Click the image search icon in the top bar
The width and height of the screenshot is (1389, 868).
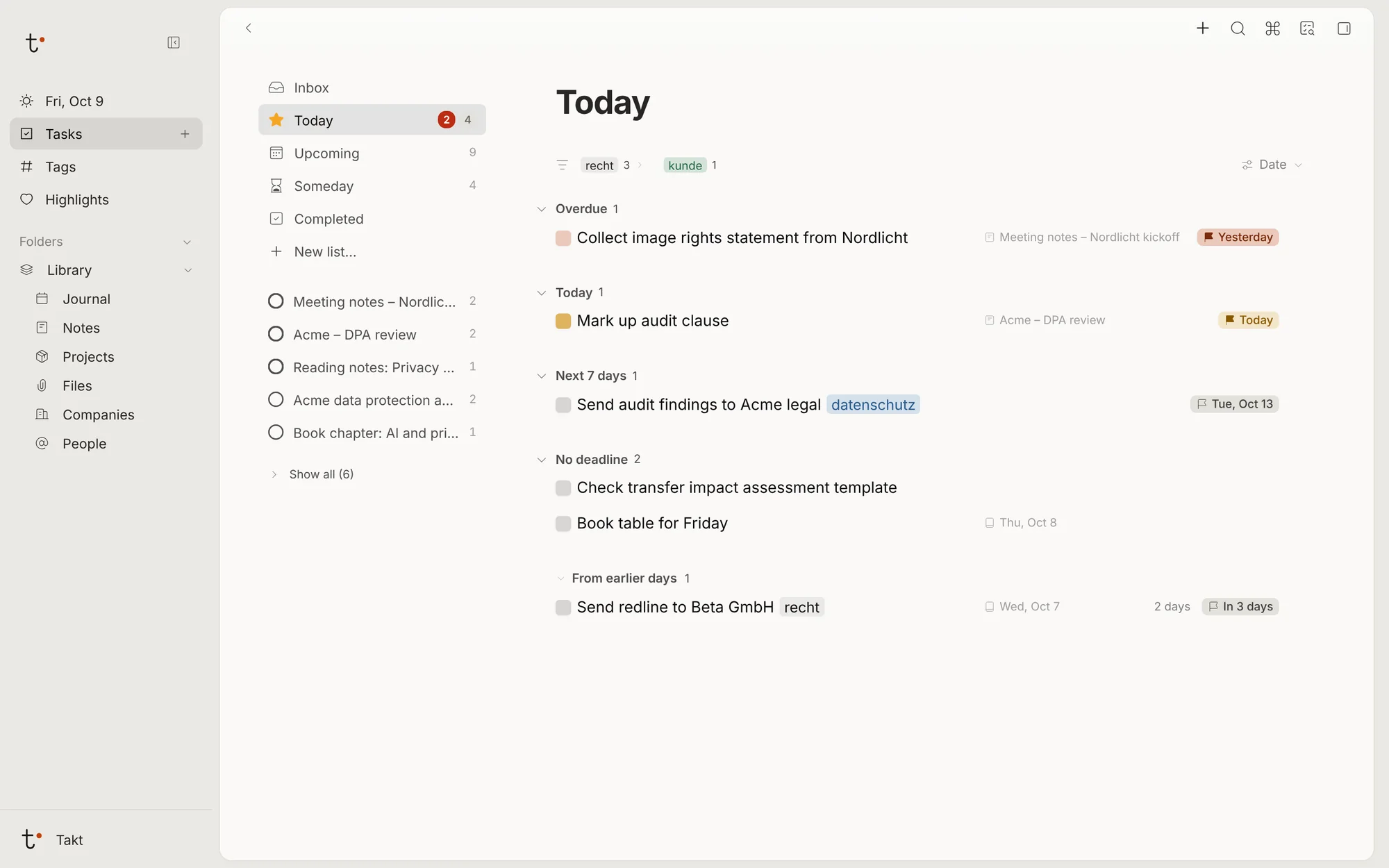point(1307,28)
